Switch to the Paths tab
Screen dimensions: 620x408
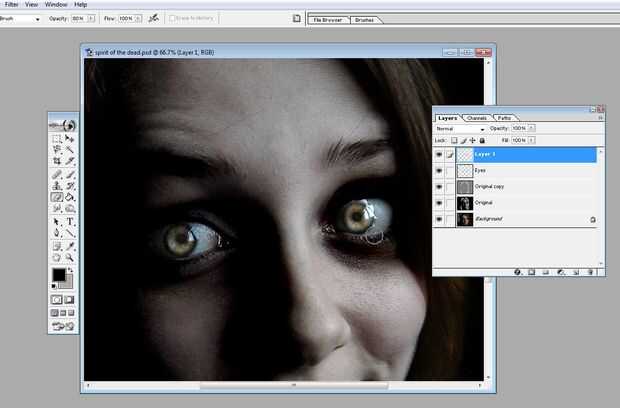(x=504, y=118)
